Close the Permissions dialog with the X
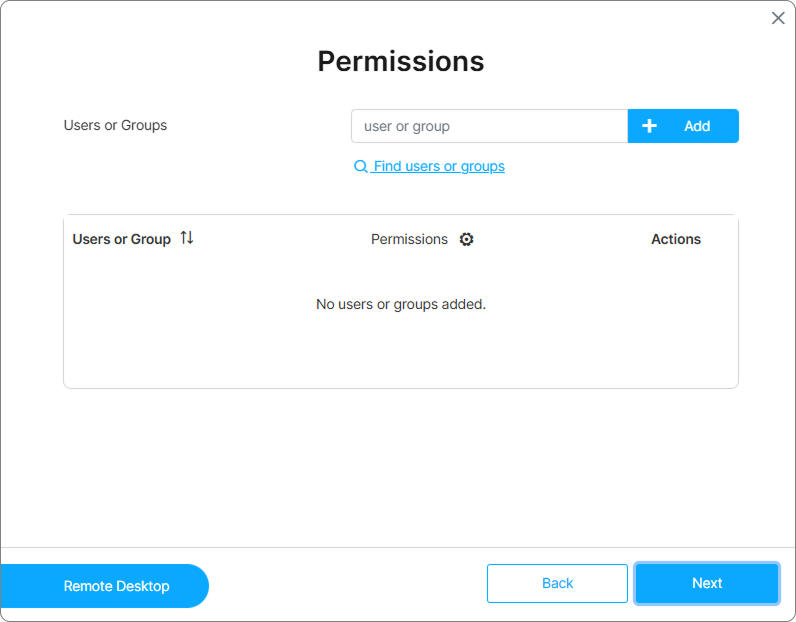796x622 pixels. pos(778,18)
